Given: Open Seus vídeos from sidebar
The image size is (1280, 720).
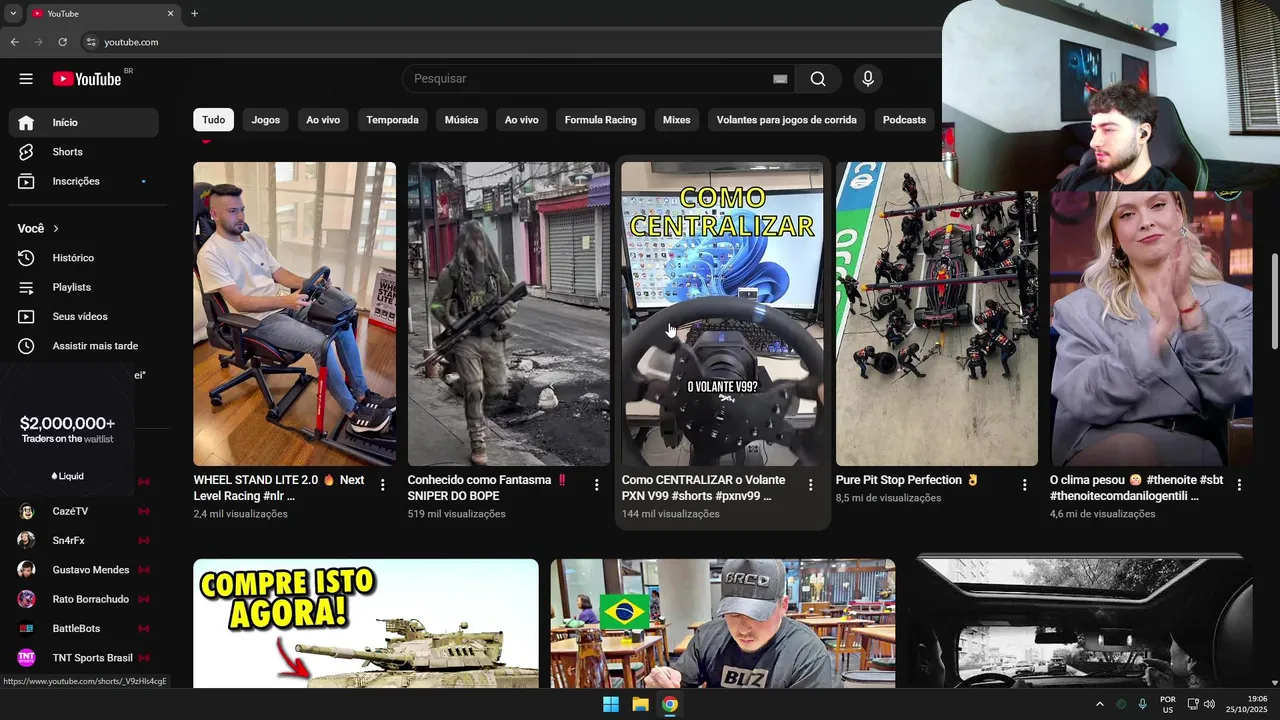Looking at the screenshot, I should (x=84, y=316).
